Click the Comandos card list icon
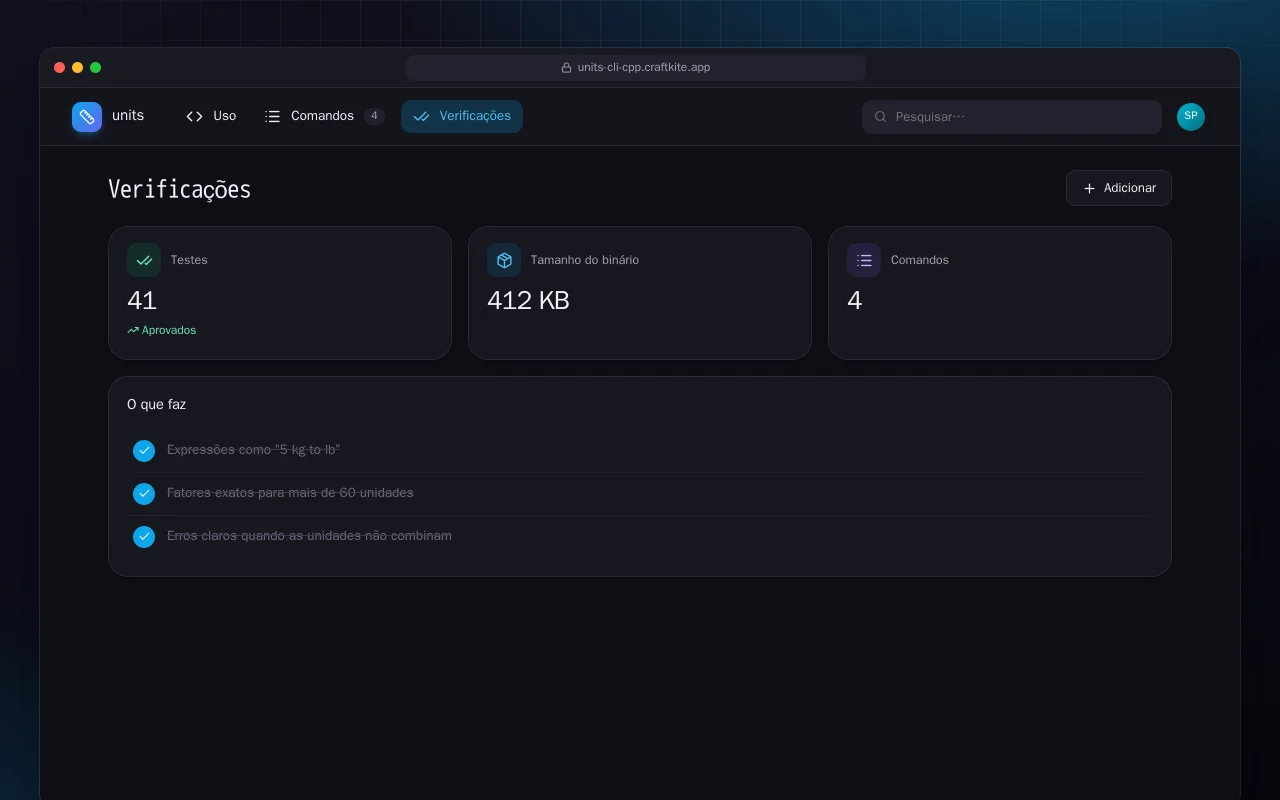 [x=864, y=260]
